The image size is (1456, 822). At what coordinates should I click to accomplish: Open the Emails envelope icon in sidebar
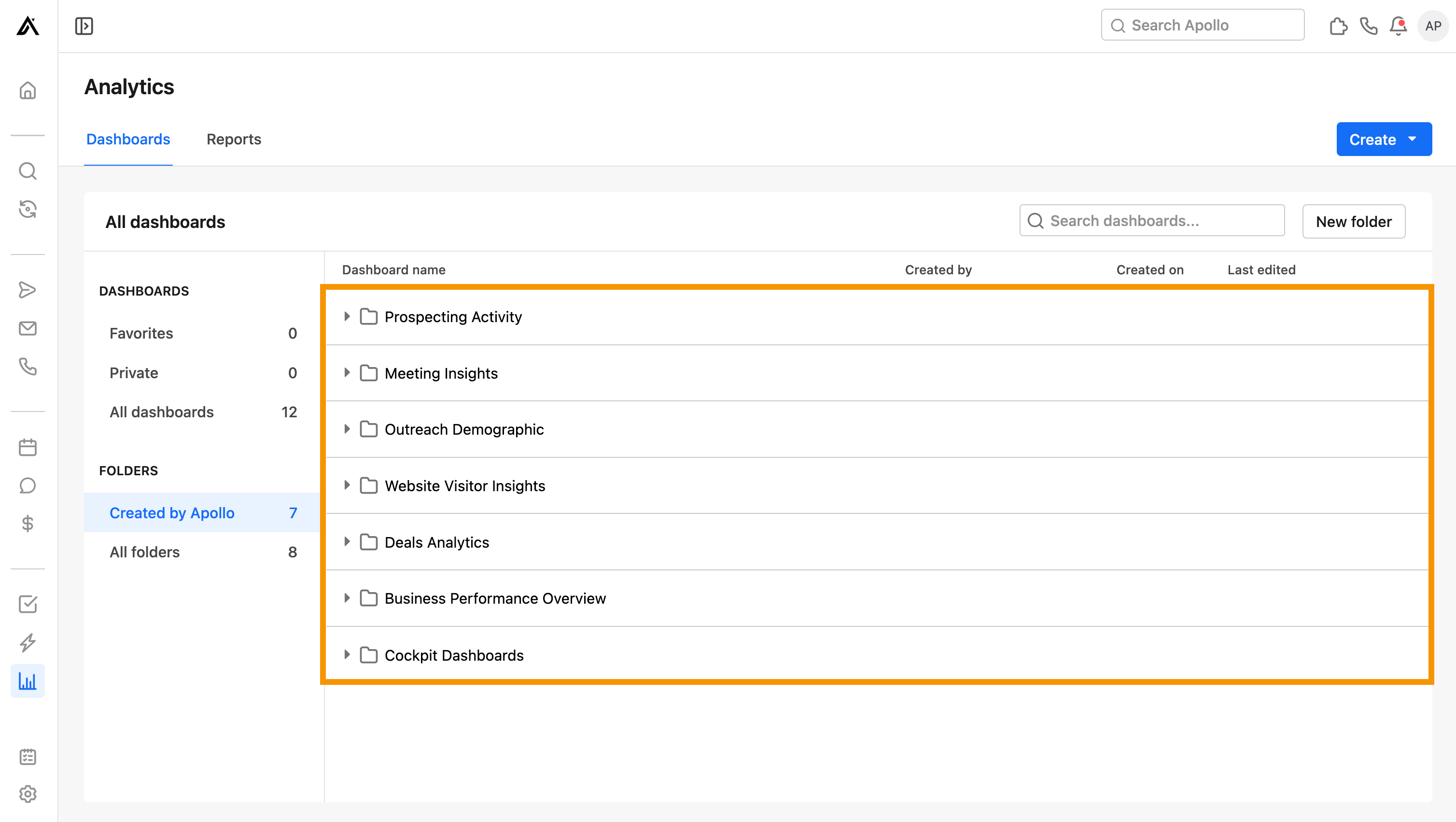pyautogui.click(x=28, y=328)
